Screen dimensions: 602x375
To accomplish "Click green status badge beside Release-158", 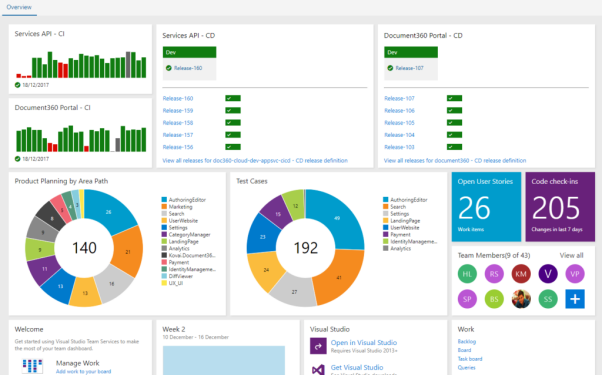I will tap(233, 123).
